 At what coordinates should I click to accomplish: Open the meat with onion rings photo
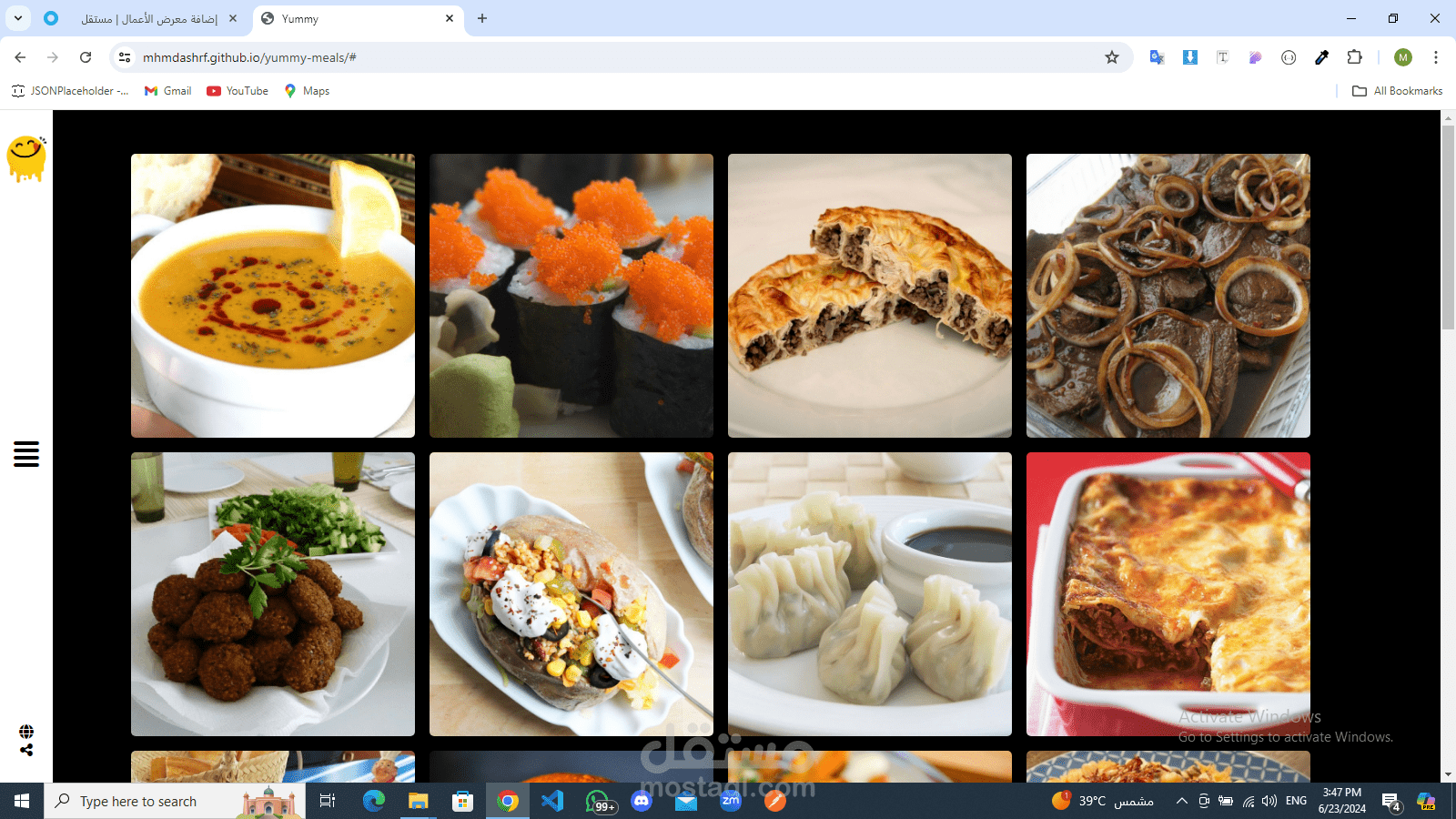(x=1168, y=296)
